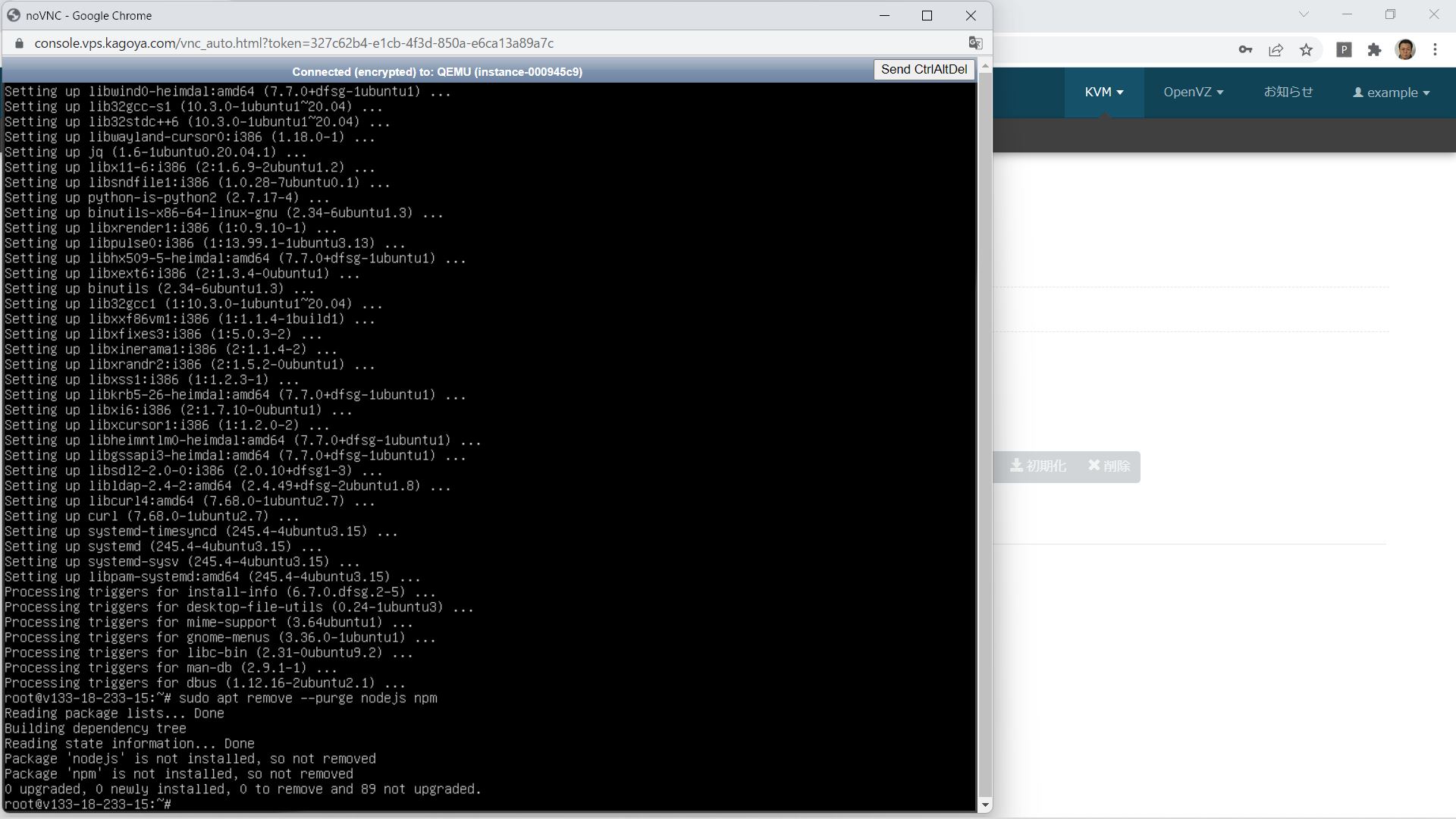Click the Chrome profile avatar
1456x819 pixels.
pos(1407,49)
